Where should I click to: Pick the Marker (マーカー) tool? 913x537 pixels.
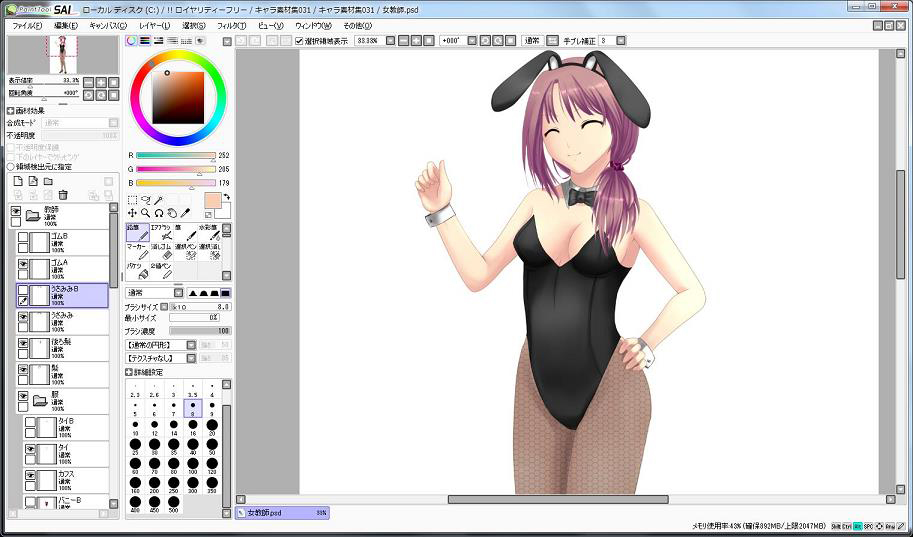coord(136,251)
